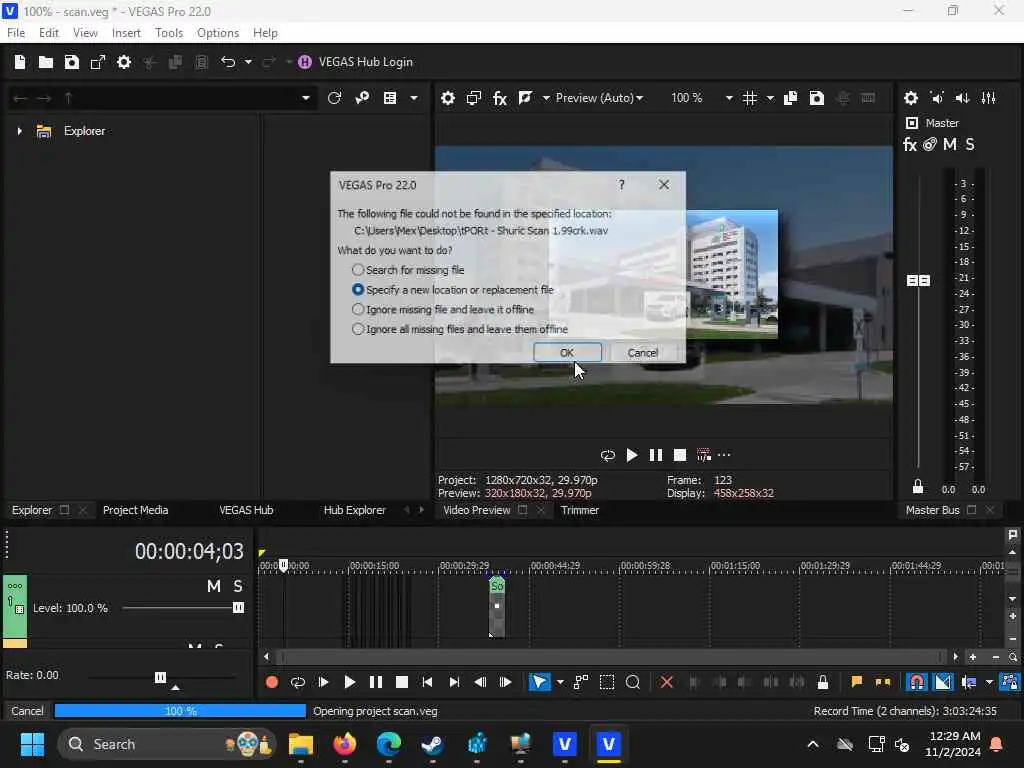Open Preview (Auto) quality dropdown

(x=599, y=98)
